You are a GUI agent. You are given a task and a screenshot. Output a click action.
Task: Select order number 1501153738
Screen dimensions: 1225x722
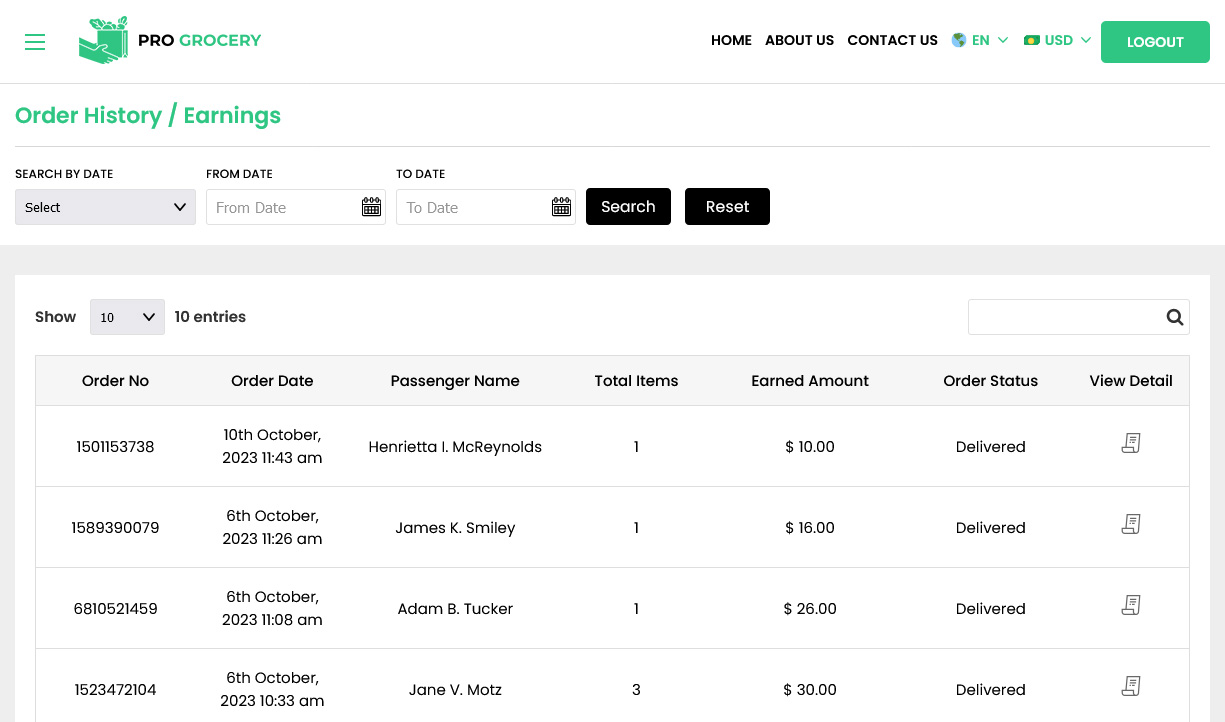click(115, 447)
